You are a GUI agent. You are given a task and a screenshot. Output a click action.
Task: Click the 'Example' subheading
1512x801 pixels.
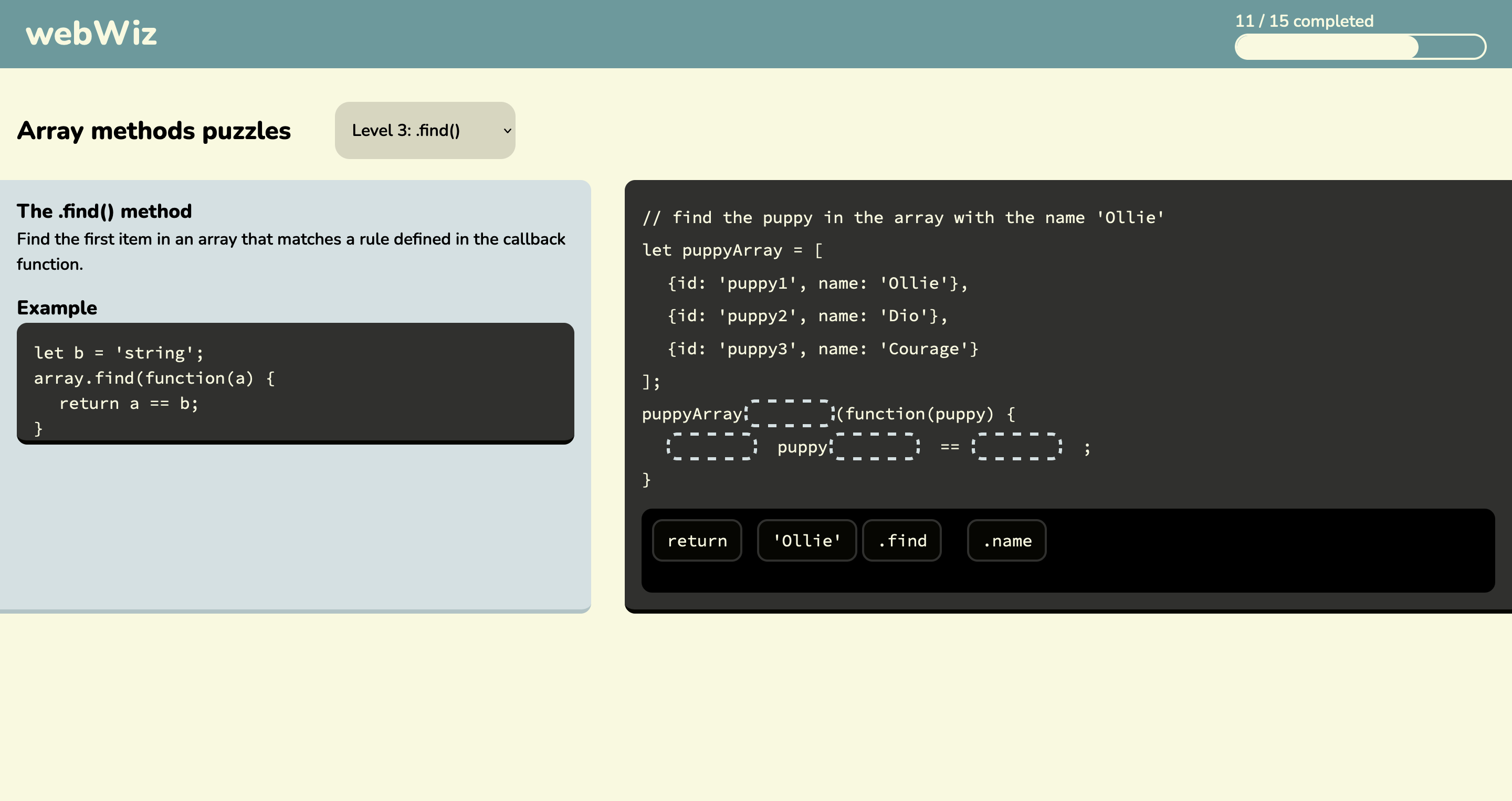tap(57, 308)
